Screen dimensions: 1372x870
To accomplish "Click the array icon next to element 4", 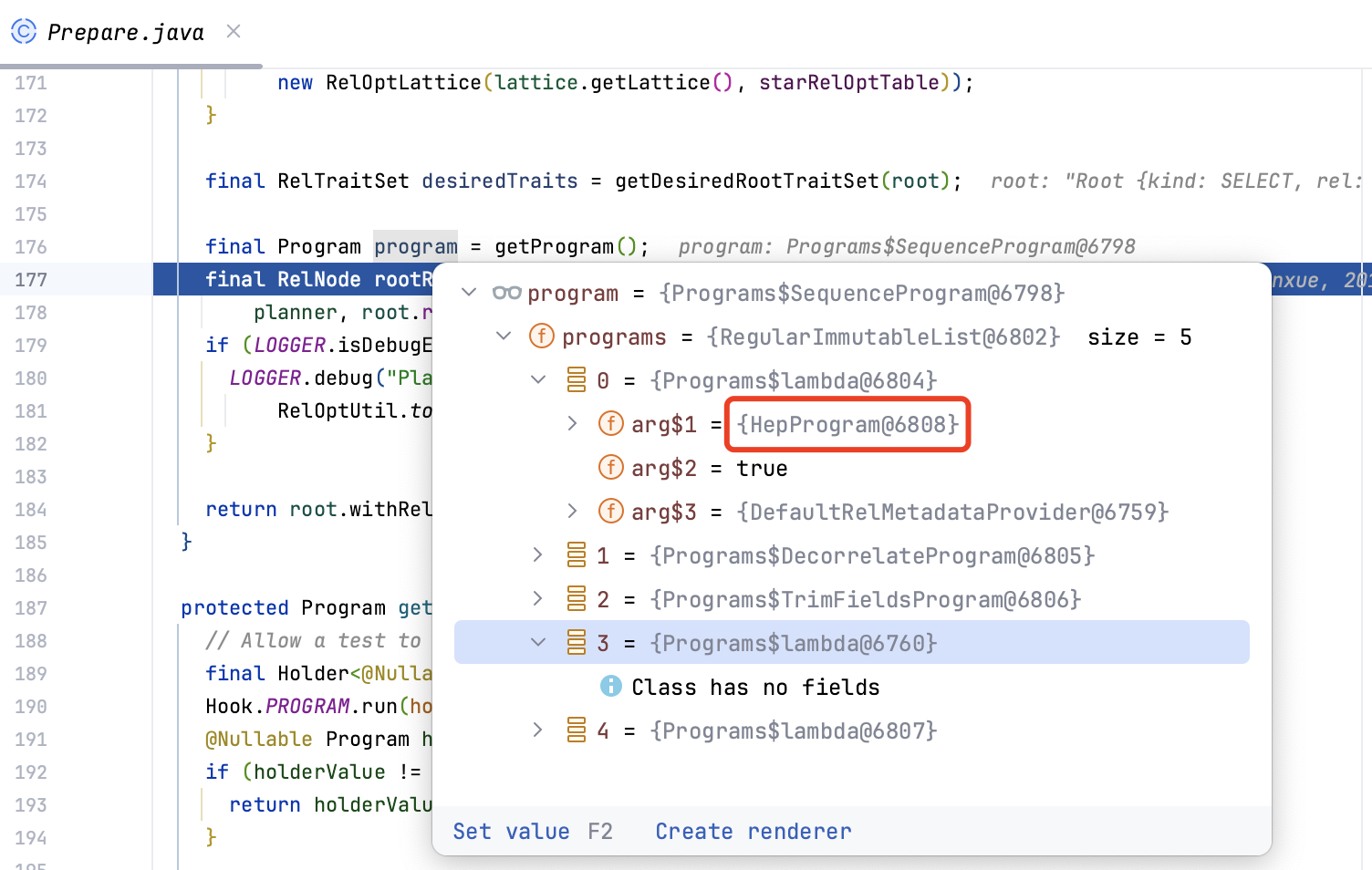I will pos(577,730).
